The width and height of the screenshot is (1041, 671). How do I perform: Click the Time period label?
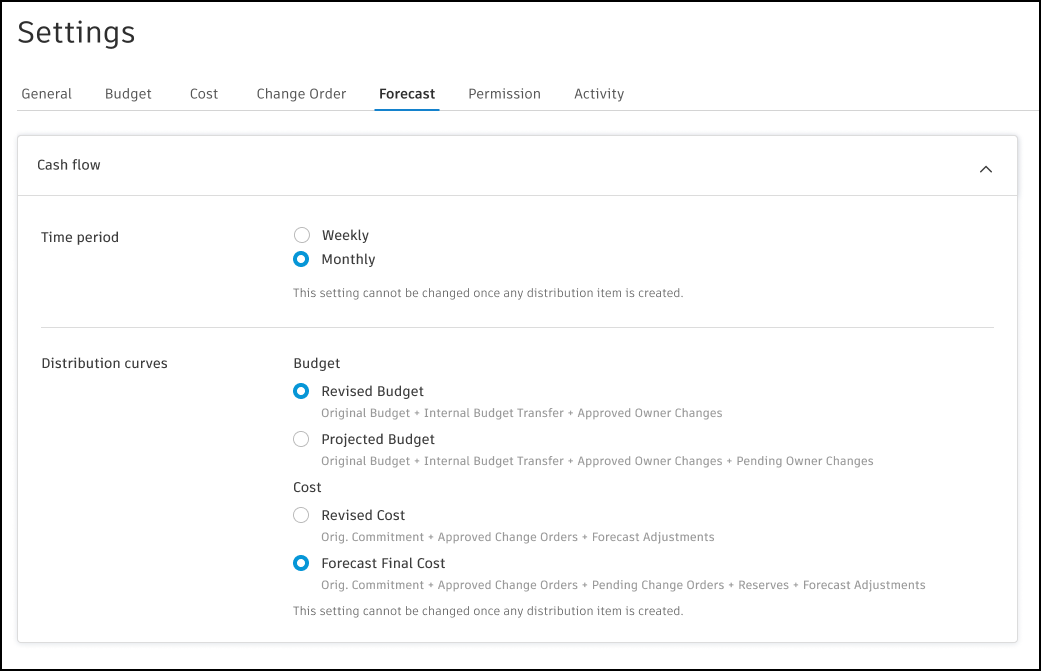[80, 237]
